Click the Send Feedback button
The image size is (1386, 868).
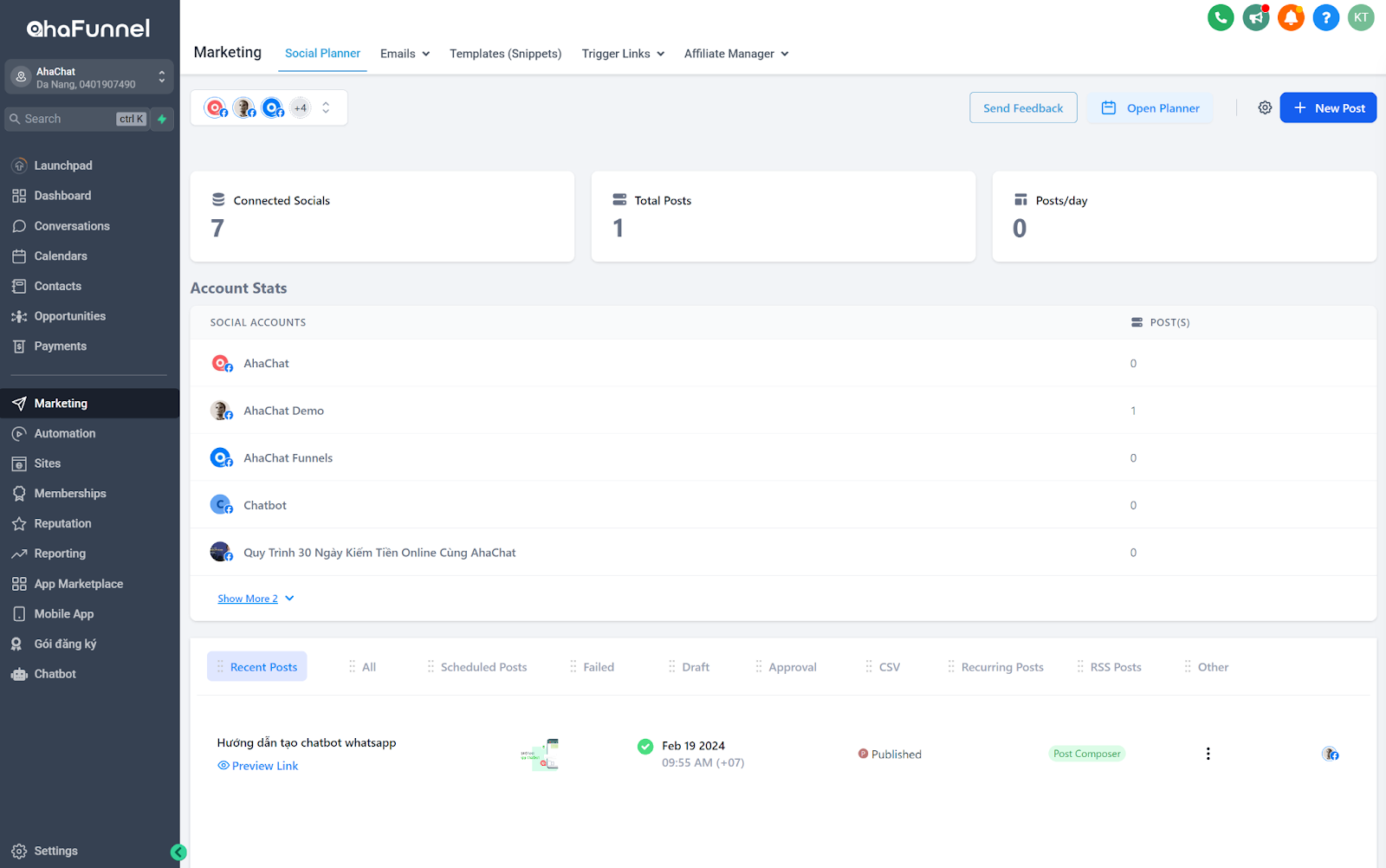(1023, 107)
